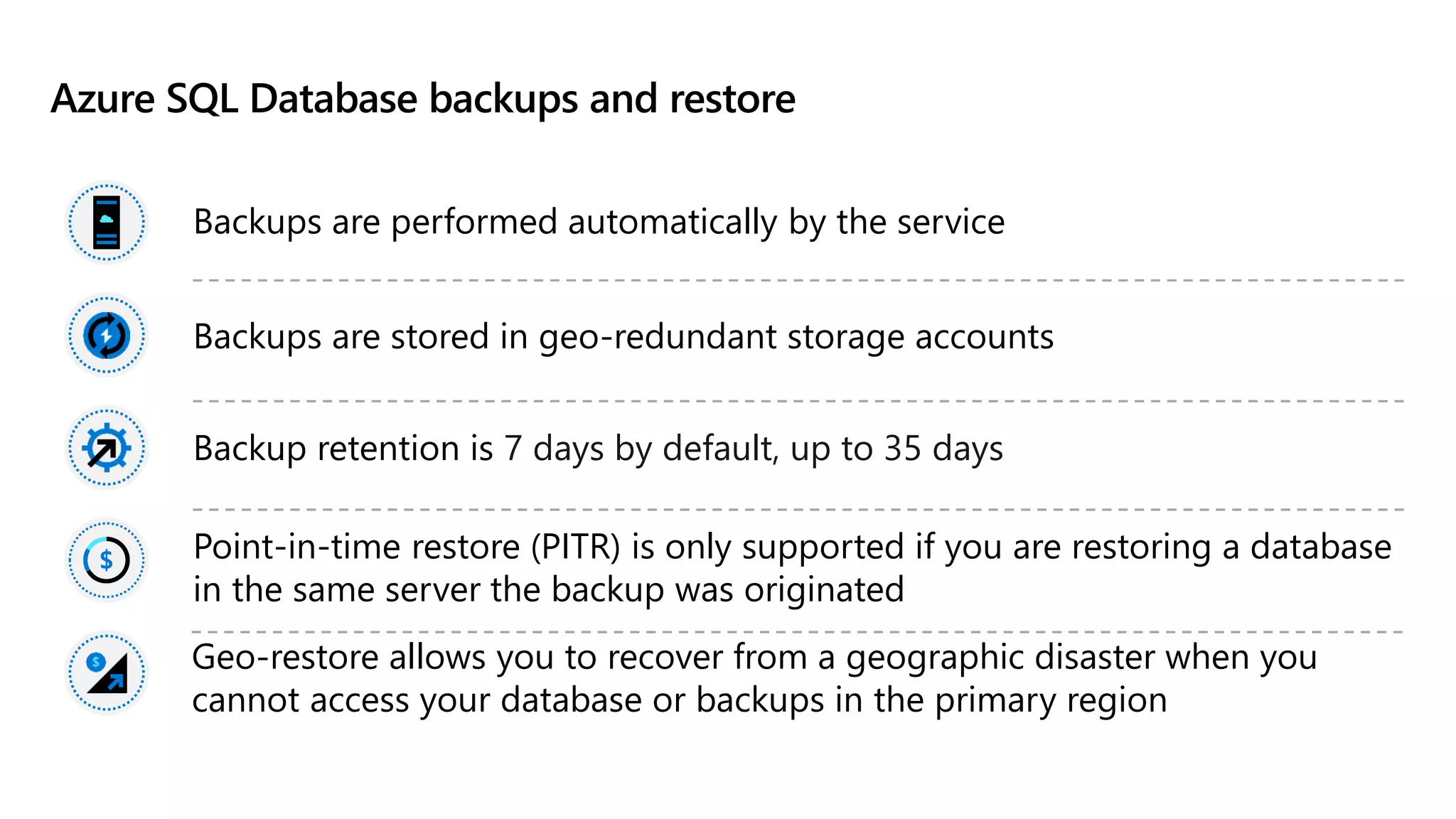Click the circular sync lightning icon
Image resolution: width=1456 pixels, height=819 pixels.
(x=107, y=336)
